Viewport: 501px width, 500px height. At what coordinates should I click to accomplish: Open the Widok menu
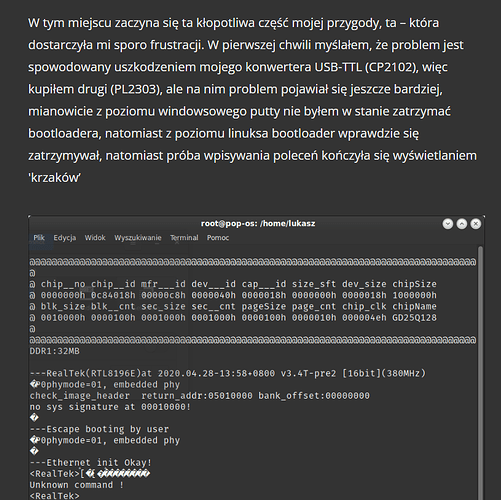pyautogui.click(x=95, y=238)
